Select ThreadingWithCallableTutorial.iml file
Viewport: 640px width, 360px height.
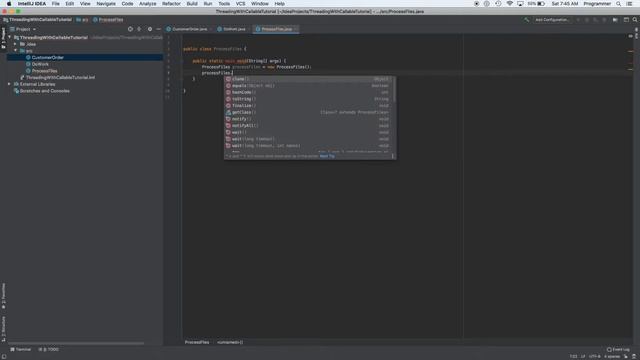(60, 78)
